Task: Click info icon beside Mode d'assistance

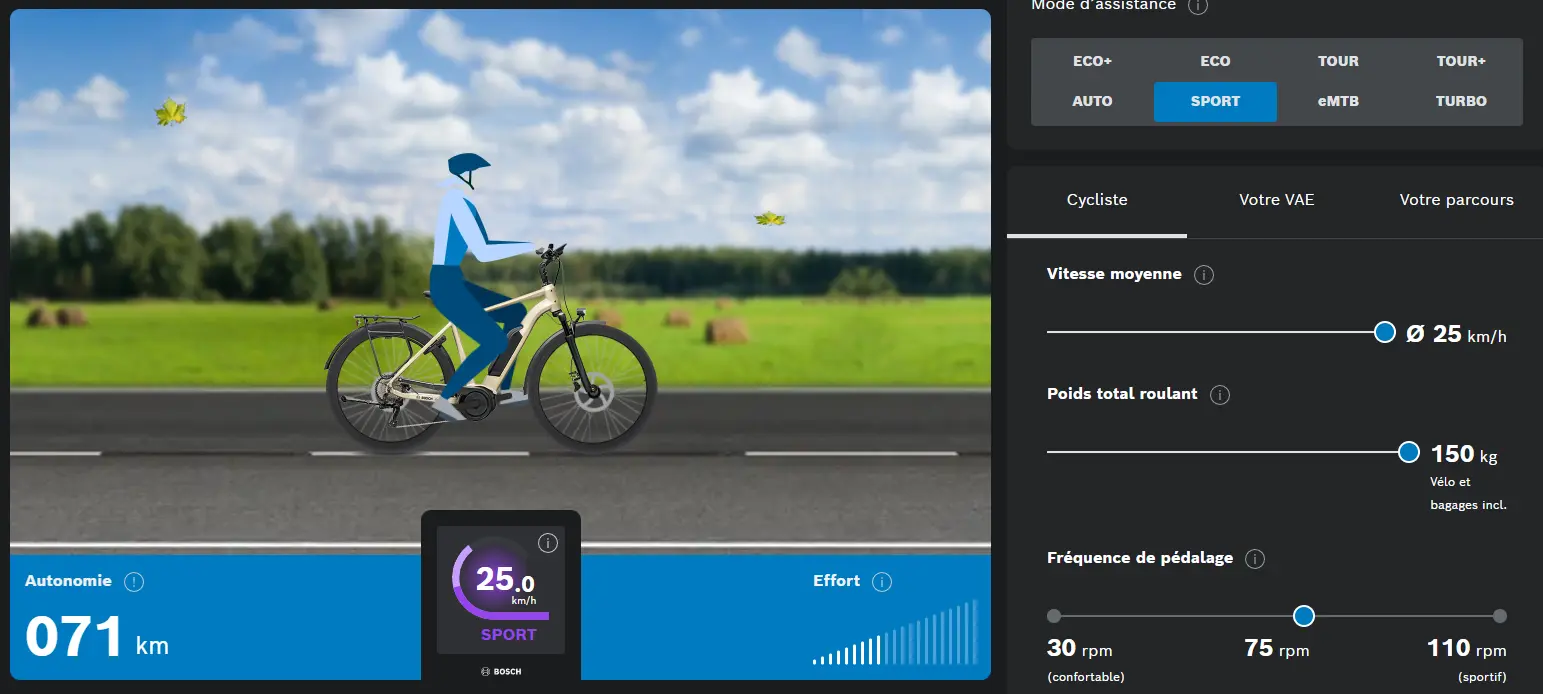Action: pyautogui.click(x=1198, y=6)
